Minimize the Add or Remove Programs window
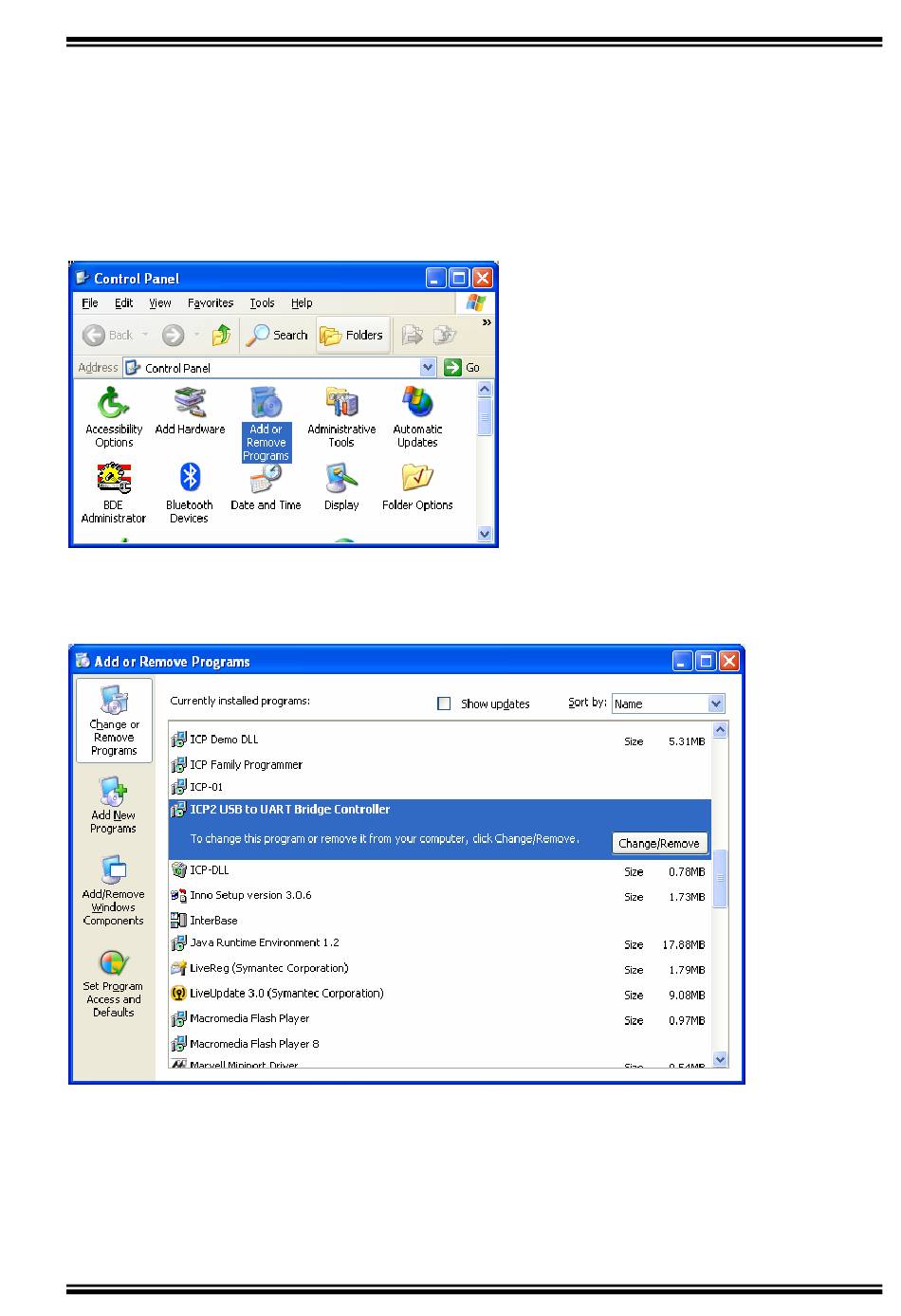Viewport: 901px width, 1316px height. (x=684, y=662)
